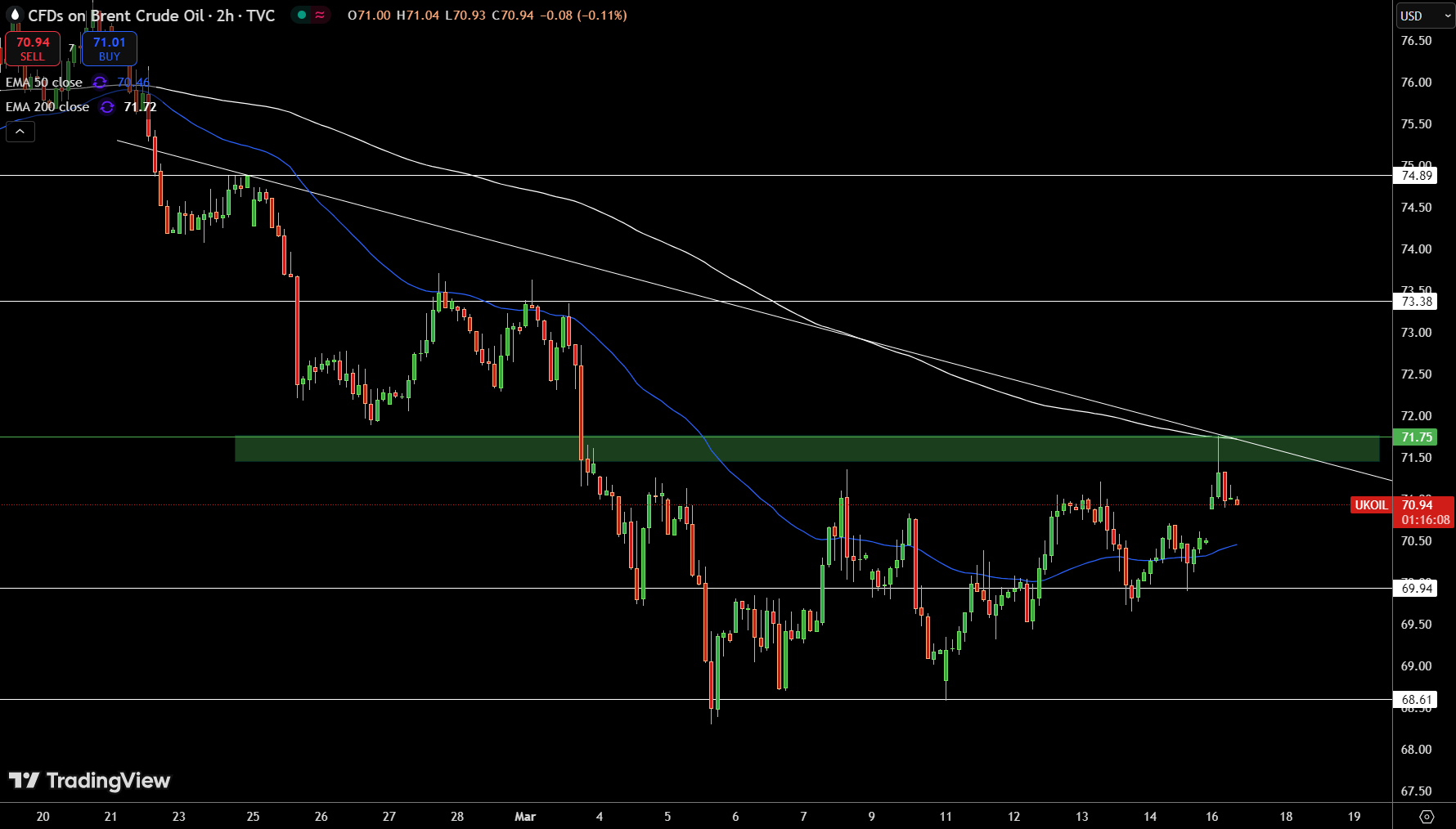Click the green 71.75 price label
Viewport: 1456px width, 829px height.
[x=1417, y=437]
